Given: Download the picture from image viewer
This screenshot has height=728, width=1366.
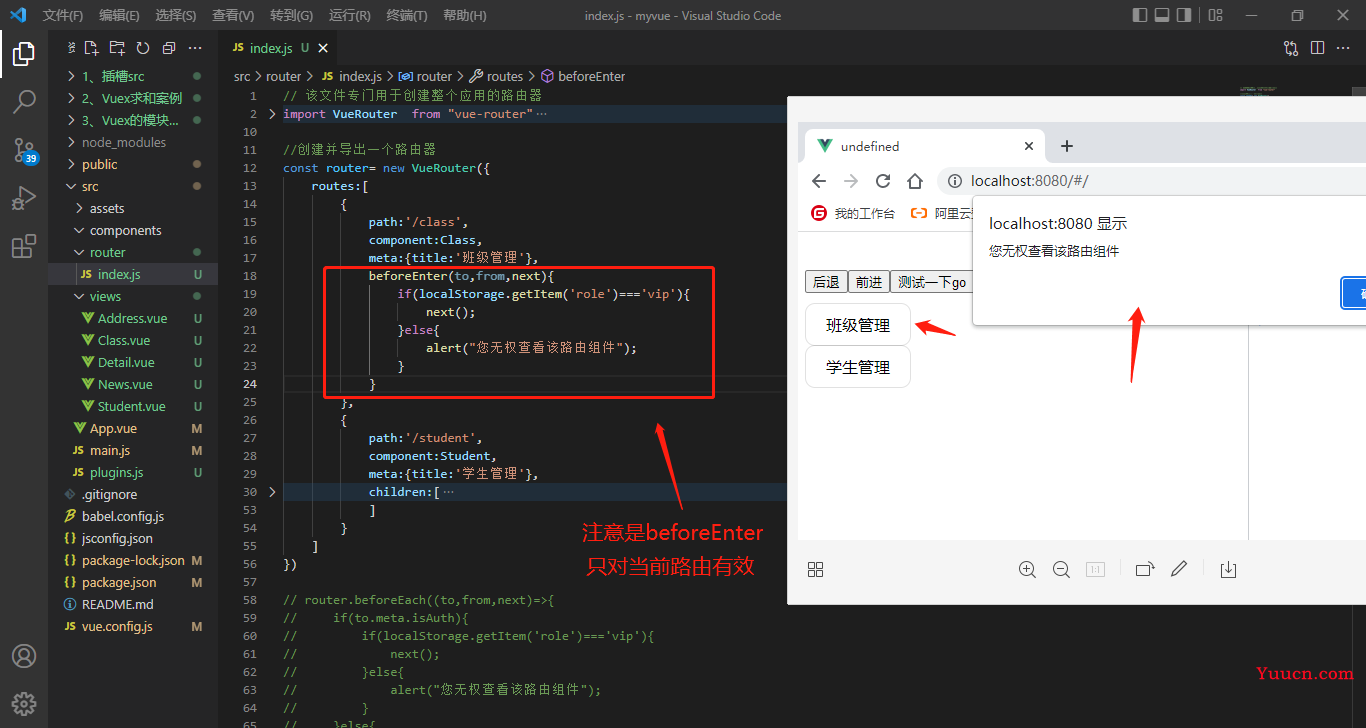Looking at the screenshot, I should click(x=1229, y=569).
